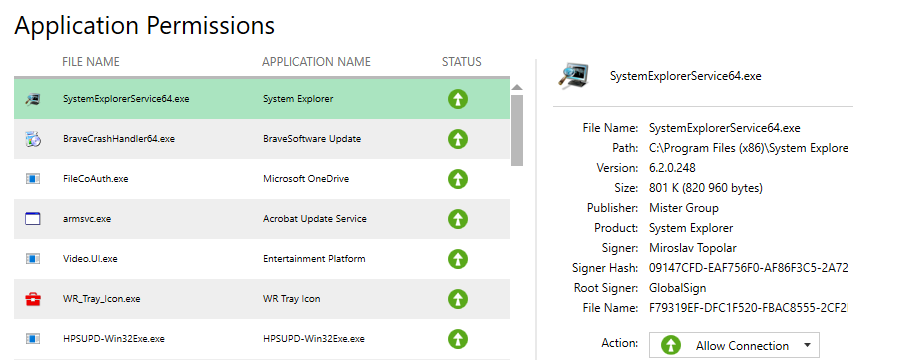This screenshot has width=908, height=360.
Task: Click the HPSUPD-Win32Exe.exe file icon
Action: pyautogui.click(x=32, y=339)
